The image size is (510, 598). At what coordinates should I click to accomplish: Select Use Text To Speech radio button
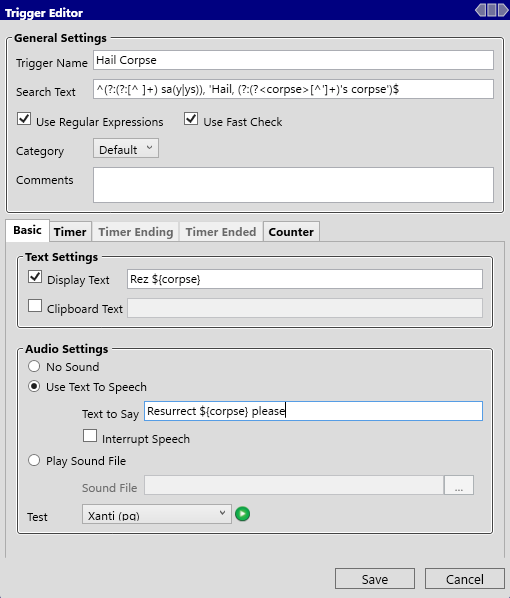pyautogui.click(x=34, y=386)
